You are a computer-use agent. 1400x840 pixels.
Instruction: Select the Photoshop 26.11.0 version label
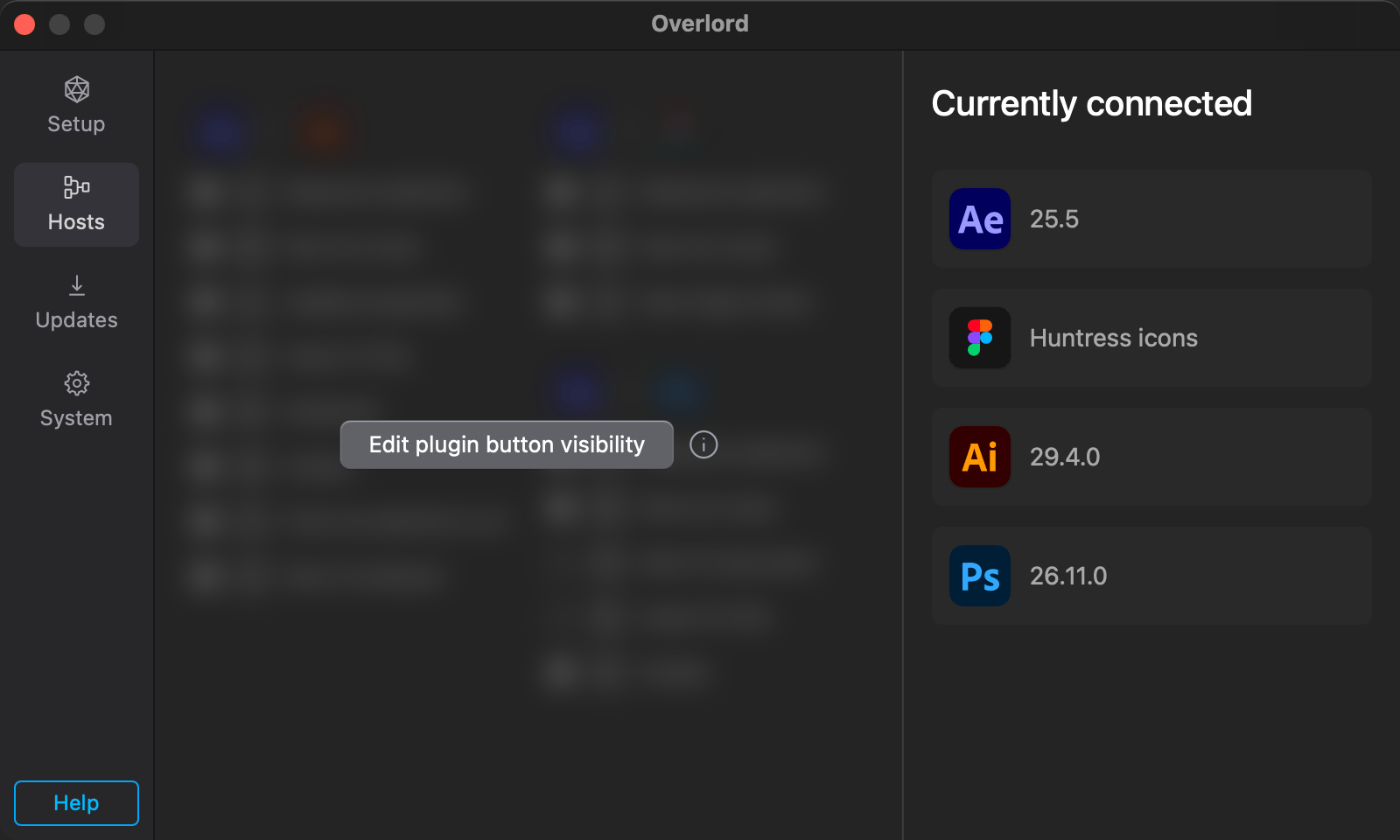pyautogui.click(x=1068, y=576)
